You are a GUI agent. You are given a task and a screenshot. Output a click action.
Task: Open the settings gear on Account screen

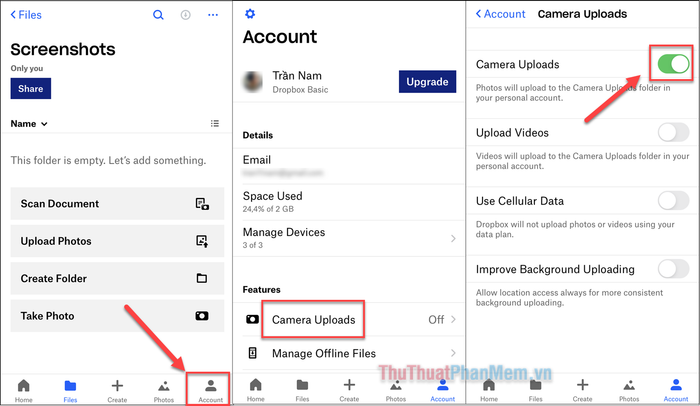250,14
